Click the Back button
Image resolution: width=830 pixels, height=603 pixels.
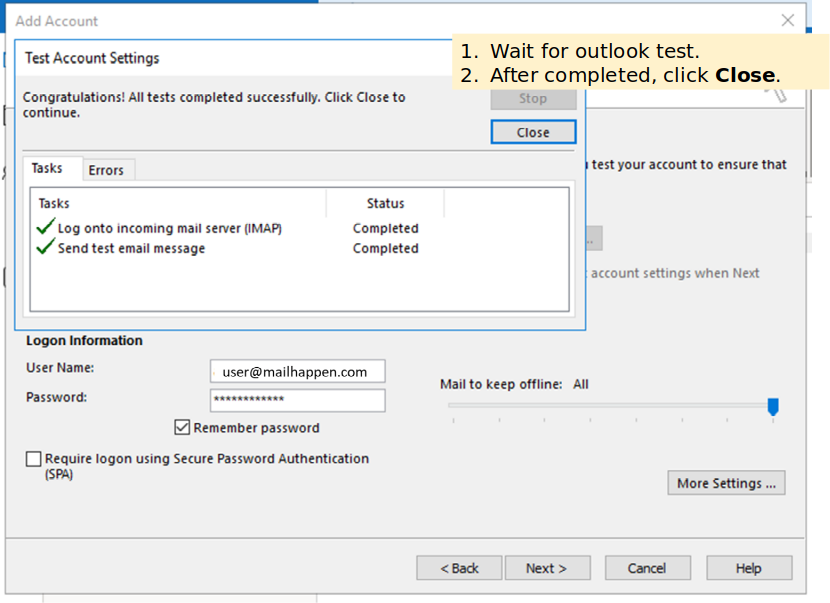tap(459, 568)
